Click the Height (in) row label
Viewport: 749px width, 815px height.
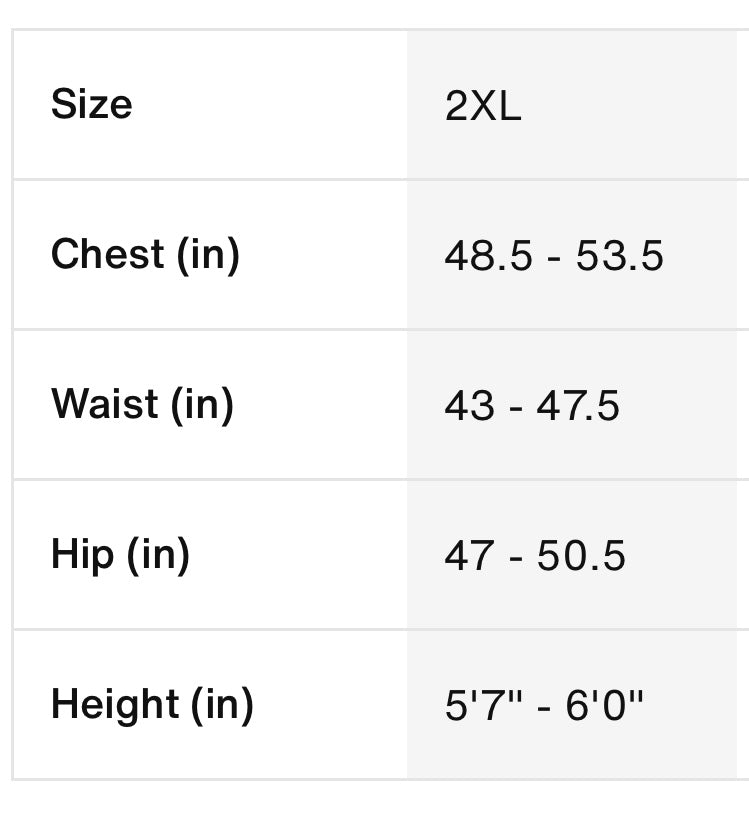(x=152, y=705)
